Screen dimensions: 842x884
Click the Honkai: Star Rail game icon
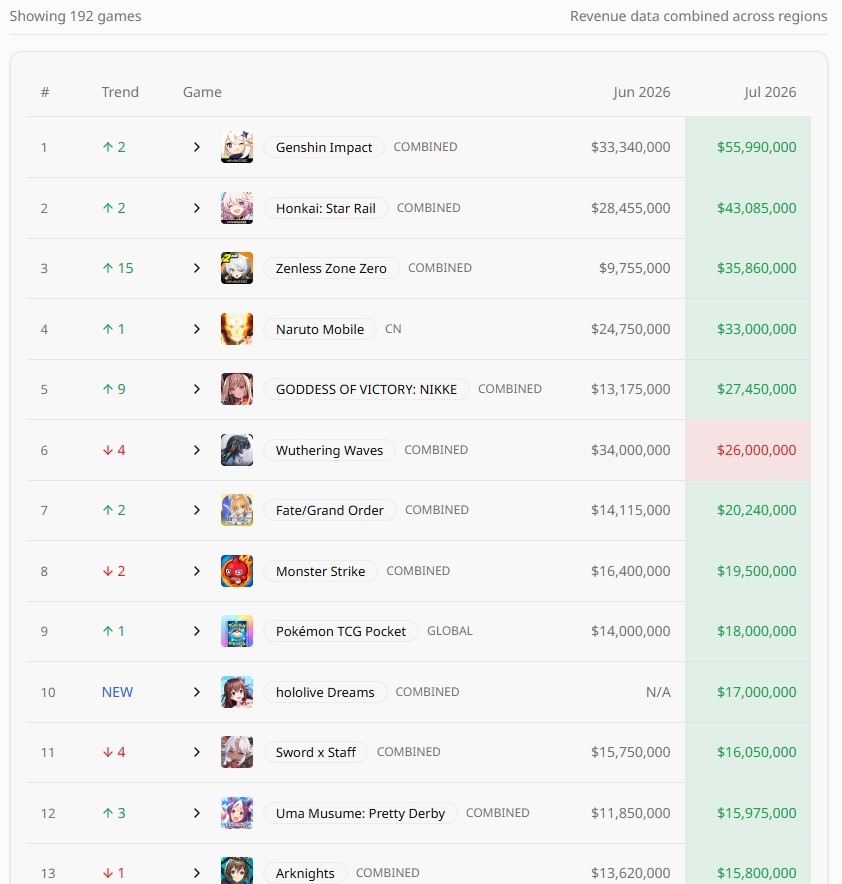pyautogui.click(x=237, y=208)
